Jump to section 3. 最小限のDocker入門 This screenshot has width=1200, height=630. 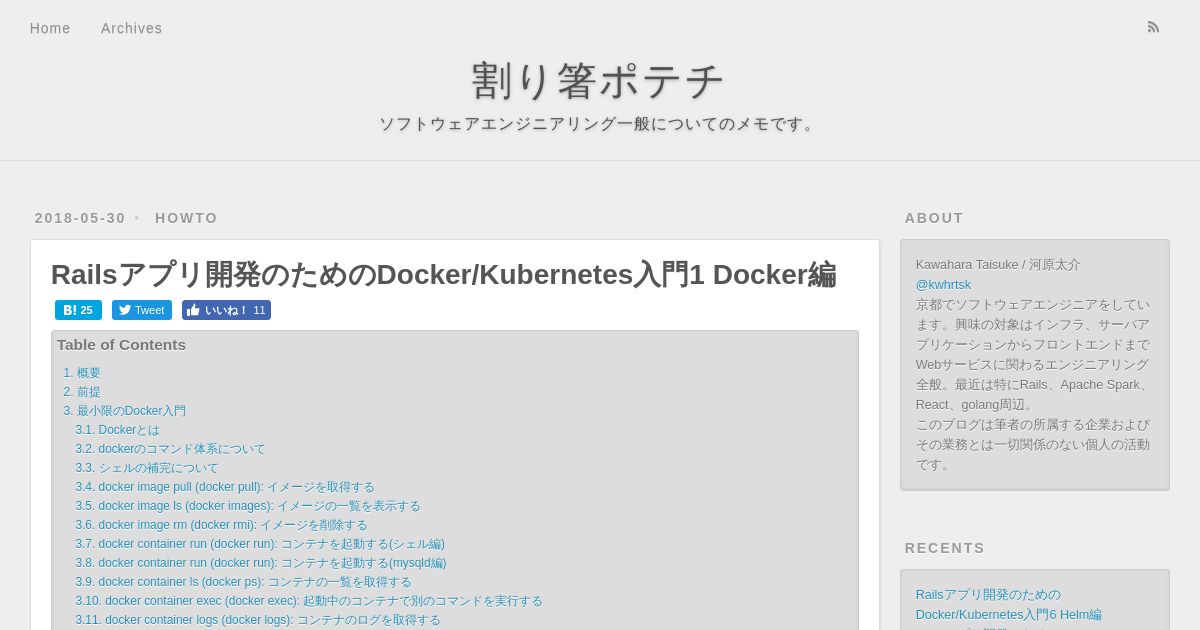point(125,411)
